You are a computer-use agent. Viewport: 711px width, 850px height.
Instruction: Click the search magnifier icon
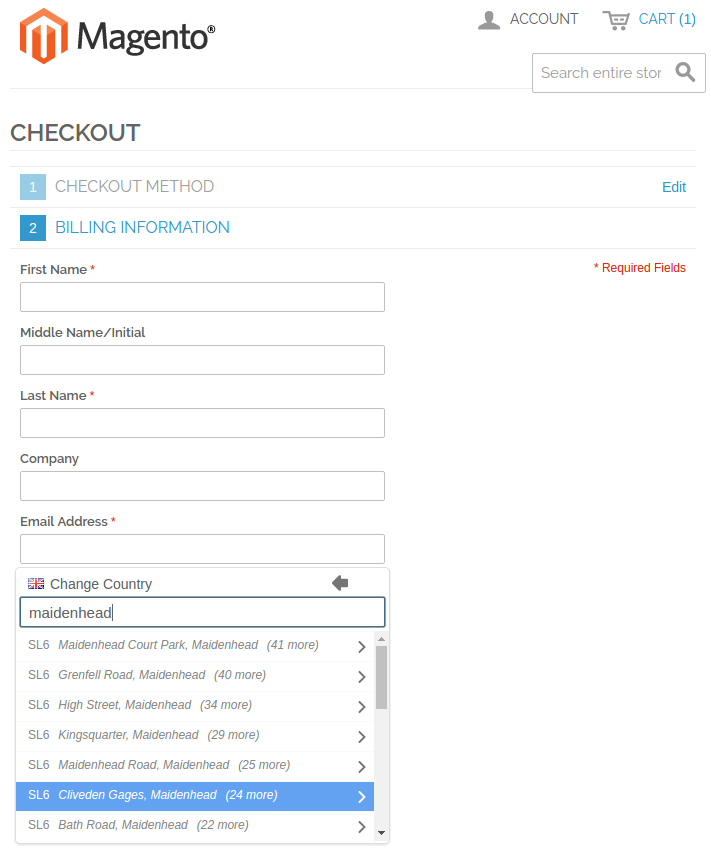coord(685,72)
